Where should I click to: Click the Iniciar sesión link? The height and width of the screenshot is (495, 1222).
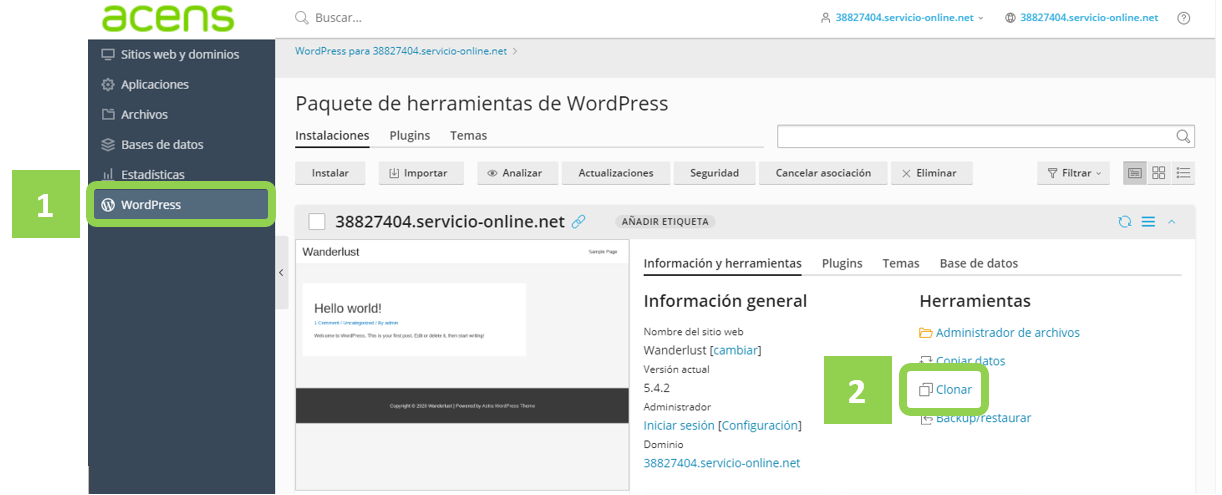[x=679, y=425]
